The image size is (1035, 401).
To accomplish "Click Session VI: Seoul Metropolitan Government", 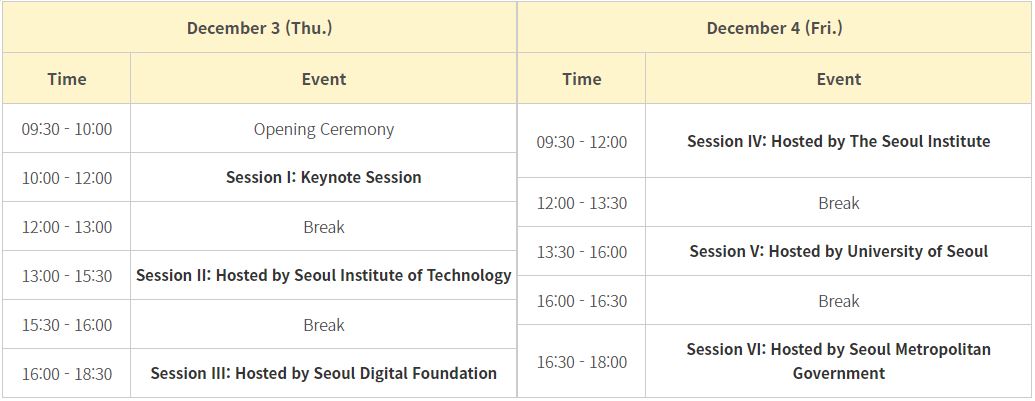I will tap(838, 361).
